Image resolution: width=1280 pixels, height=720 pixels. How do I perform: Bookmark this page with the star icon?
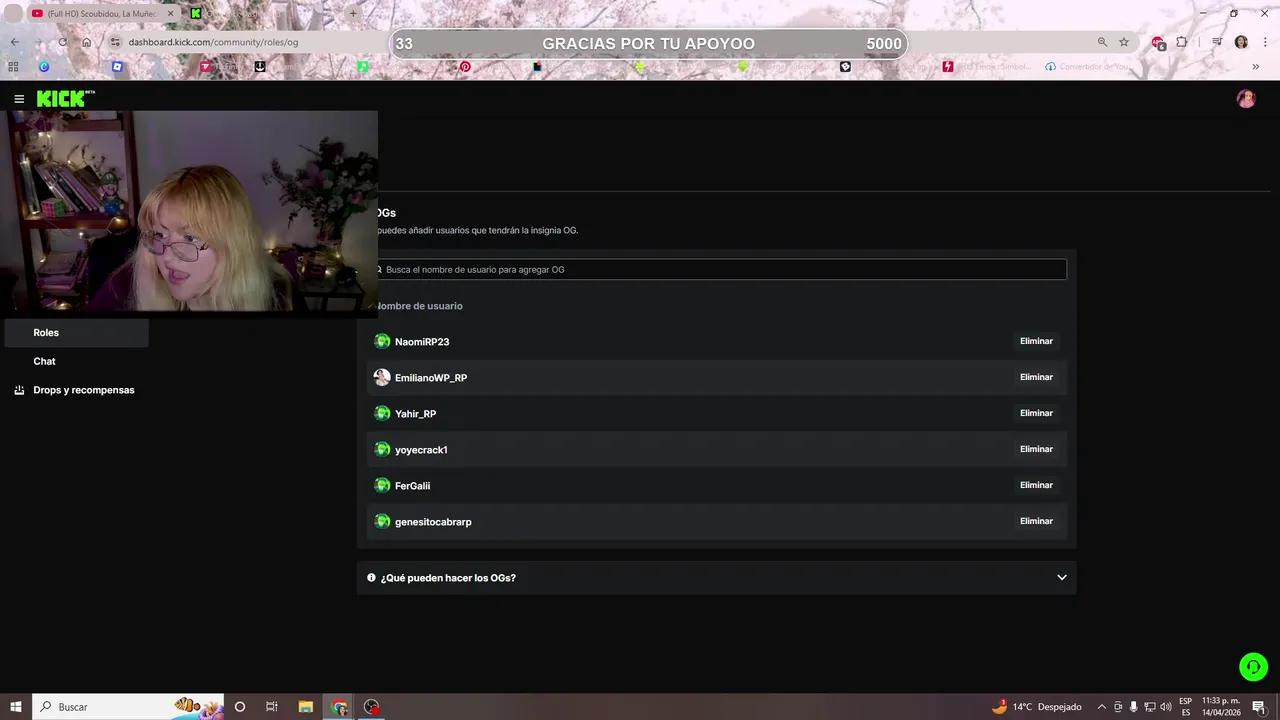(x=1124, y=42)
